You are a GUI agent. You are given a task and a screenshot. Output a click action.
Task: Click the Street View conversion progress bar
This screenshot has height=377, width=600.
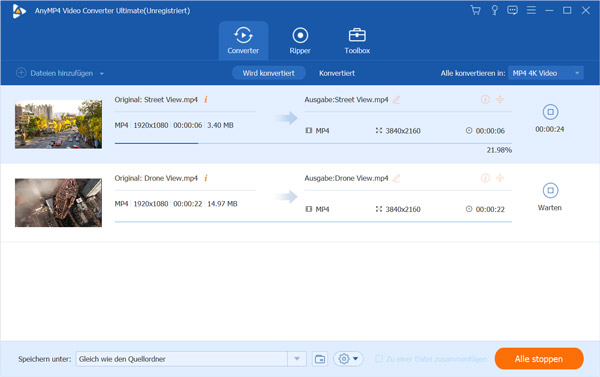pyautogui.click(x=313, y=143)
